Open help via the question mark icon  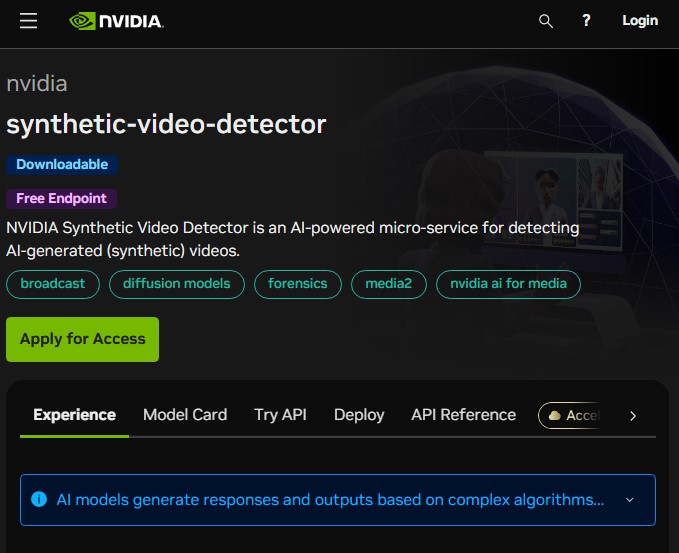pyautogui.click(x=586, y=20)
